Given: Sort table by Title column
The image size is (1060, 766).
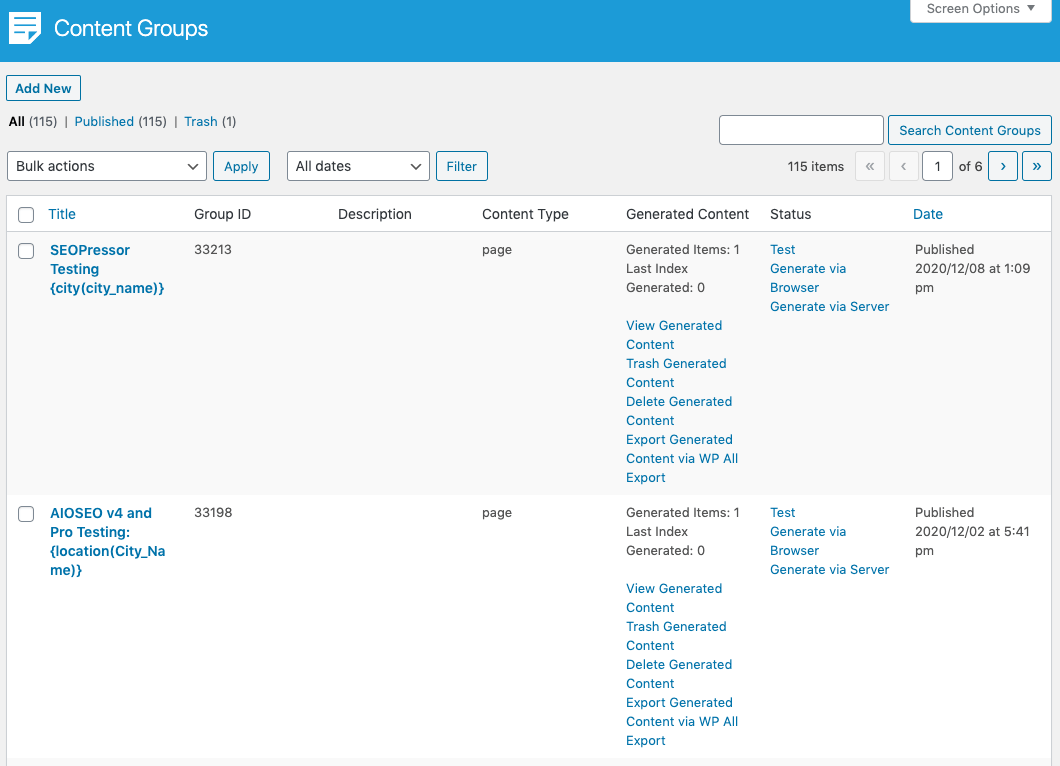Looking at the screenshot, I should [62, 214].
